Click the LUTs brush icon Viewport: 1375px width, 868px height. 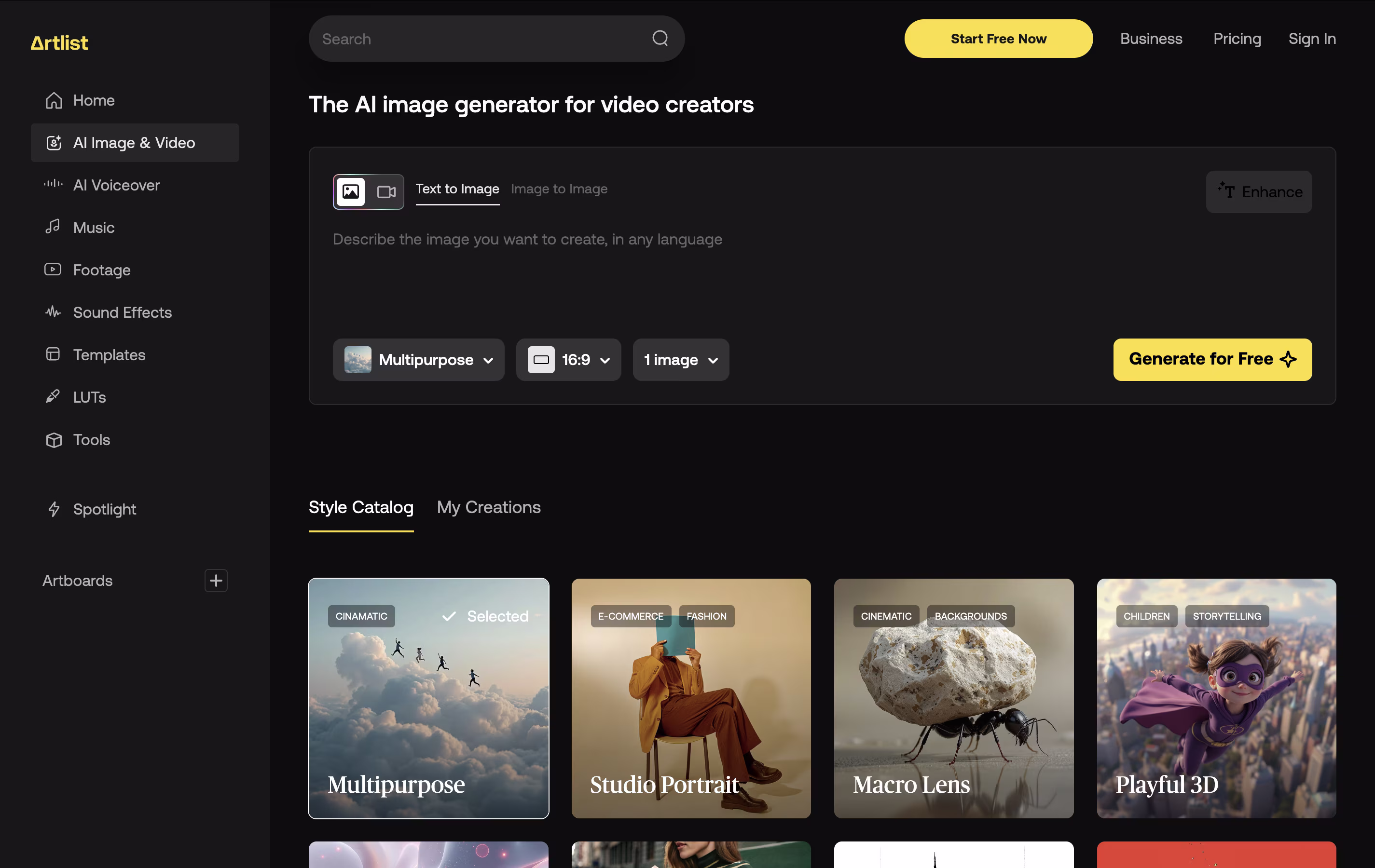[53, 396]
